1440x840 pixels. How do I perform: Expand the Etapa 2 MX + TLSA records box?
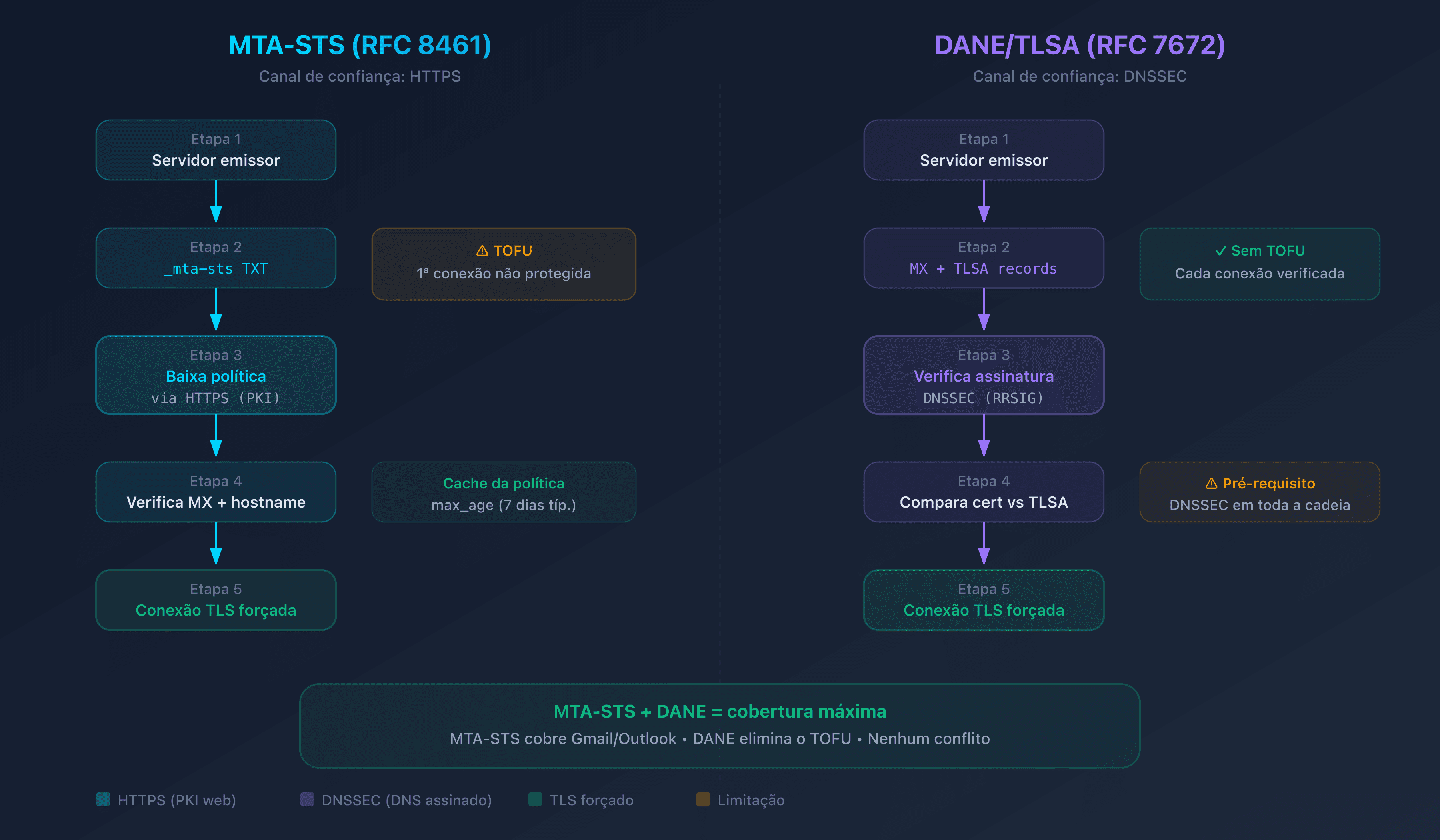pyautogui.click(x=984, y=258)
